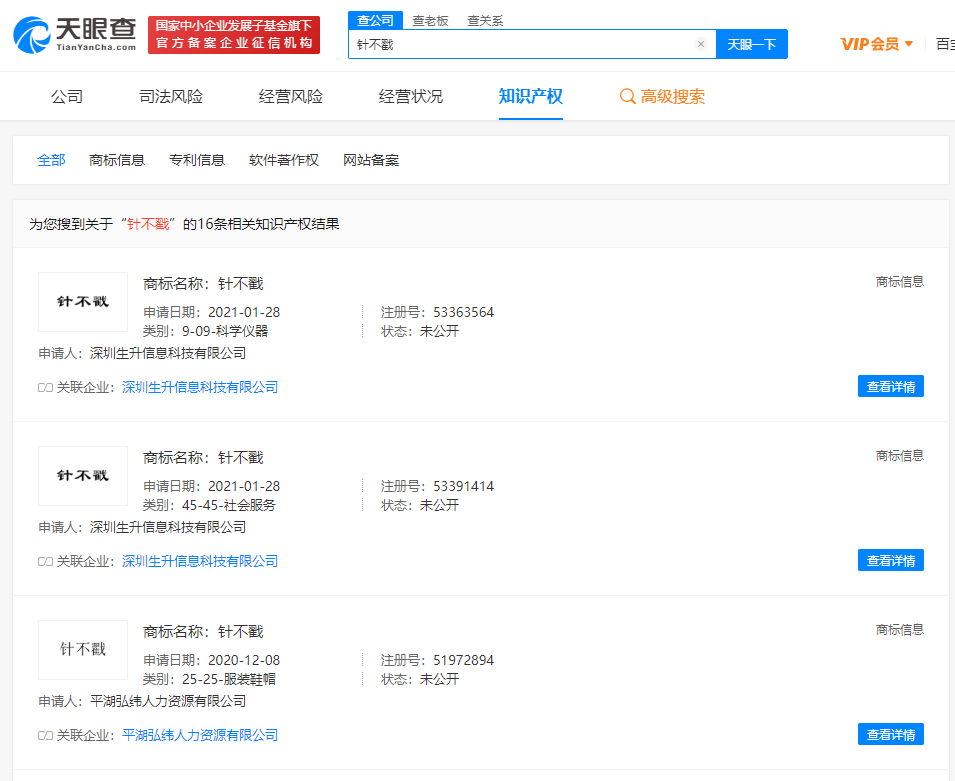Switch to the 查老板 tab
The height and width of the screenshot is (781, 955).
tap(429, 19)
